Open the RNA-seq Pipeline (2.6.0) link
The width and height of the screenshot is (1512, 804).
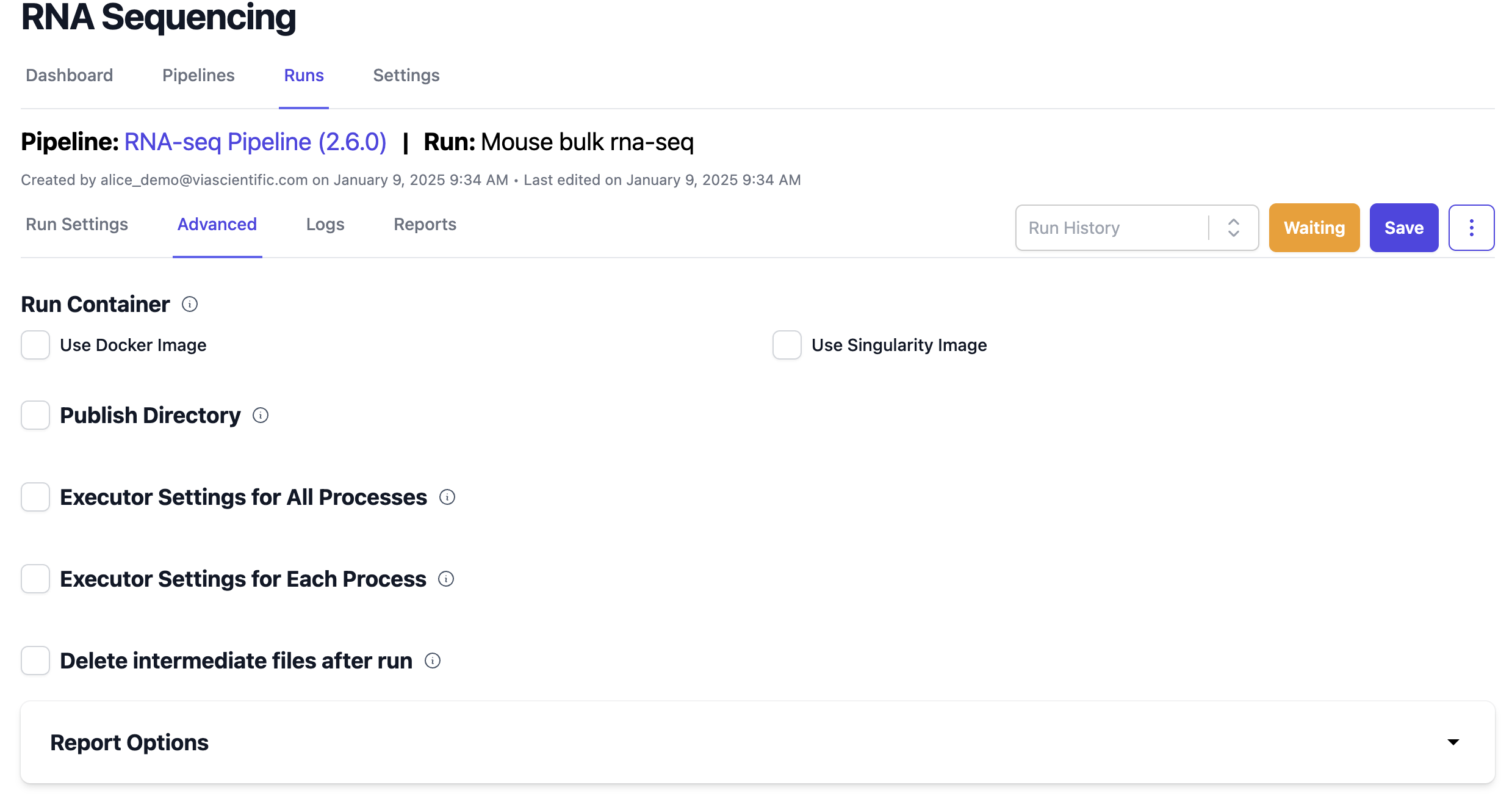pos(255,142)
